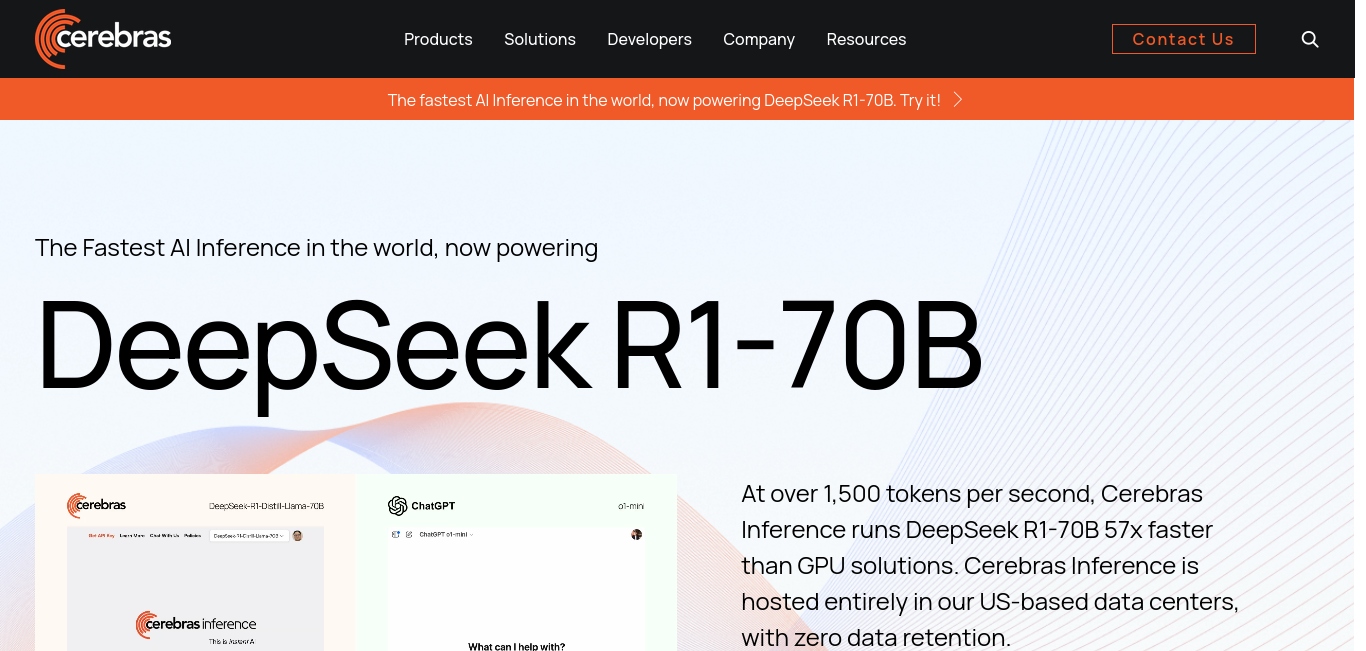The image size is (1366, 651).
Task: Expand the DeepSeek-R1-Distill-Llama model dropdown in demo
Action: coord(249,536)
